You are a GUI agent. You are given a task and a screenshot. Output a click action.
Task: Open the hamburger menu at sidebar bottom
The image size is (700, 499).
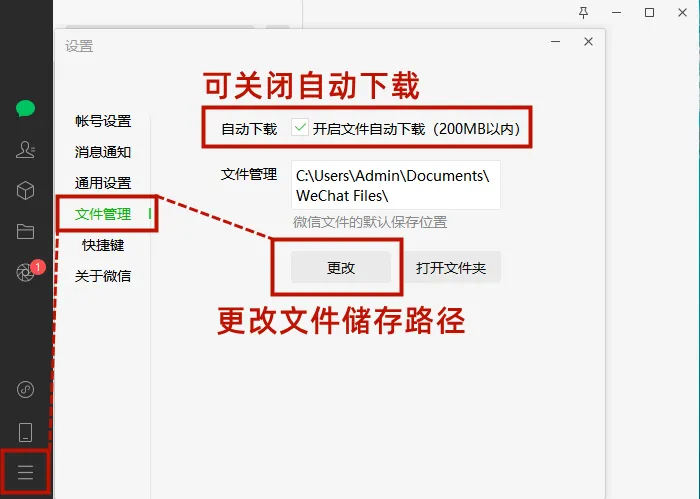[x=25, y=472]
